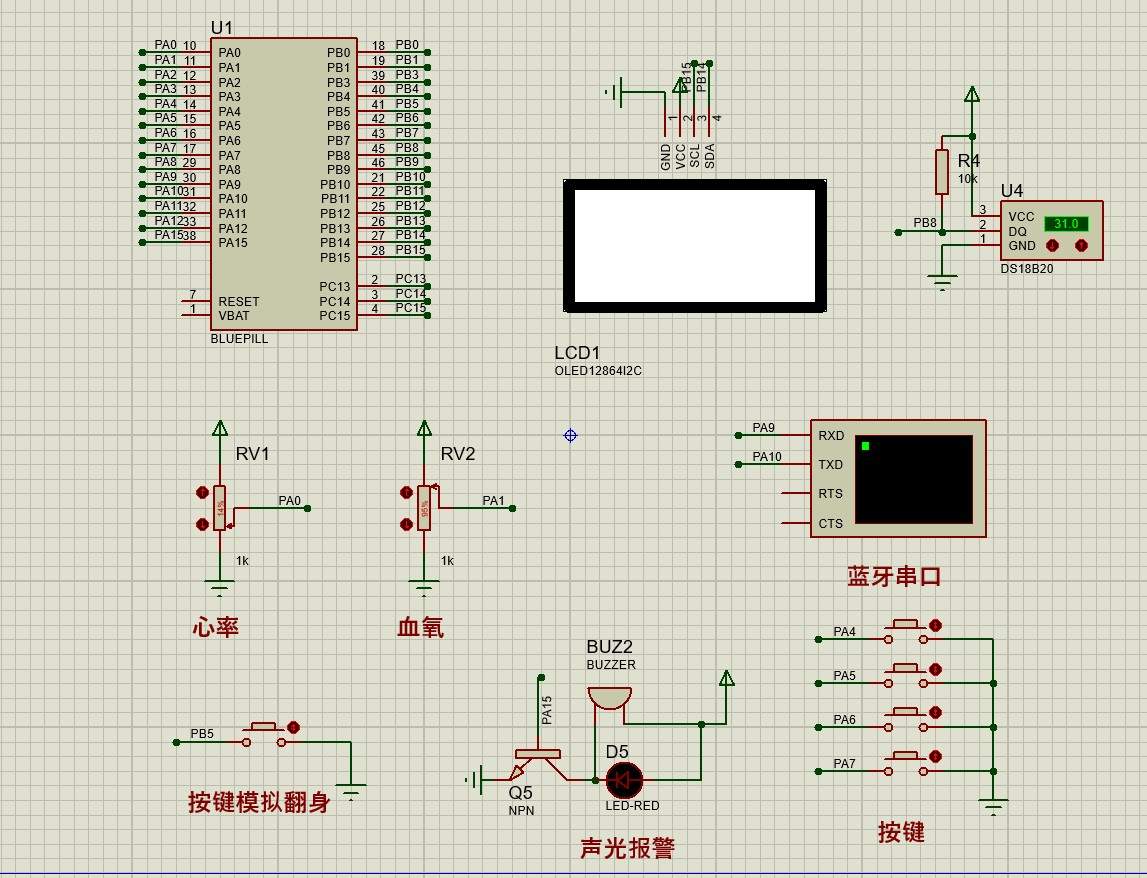Click the DS18B20 increase-temperature up arrow
This screenshot has height=878, width=1147.
click(1081, 246)
